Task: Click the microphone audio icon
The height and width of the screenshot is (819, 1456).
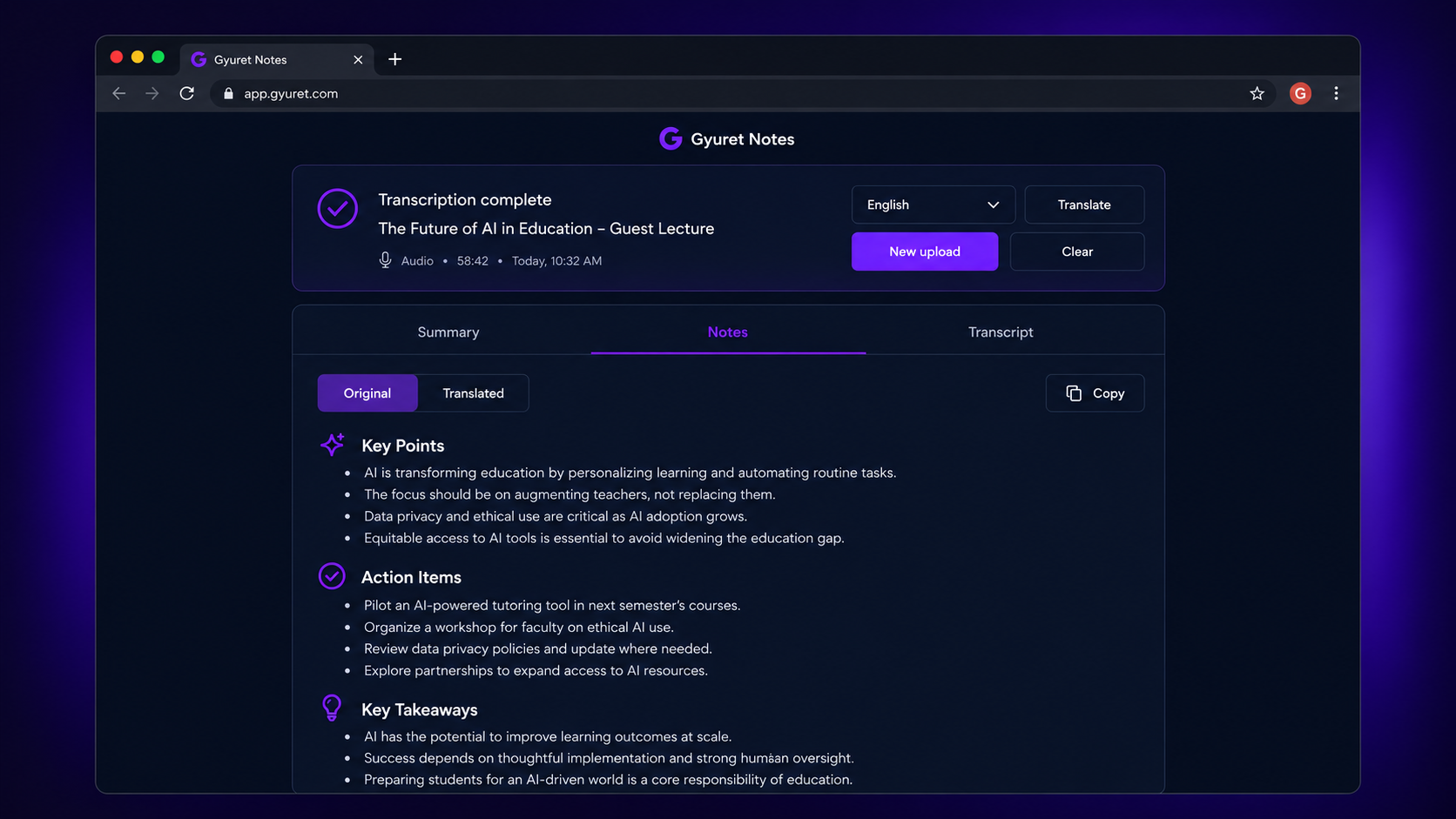Action: 385,260
